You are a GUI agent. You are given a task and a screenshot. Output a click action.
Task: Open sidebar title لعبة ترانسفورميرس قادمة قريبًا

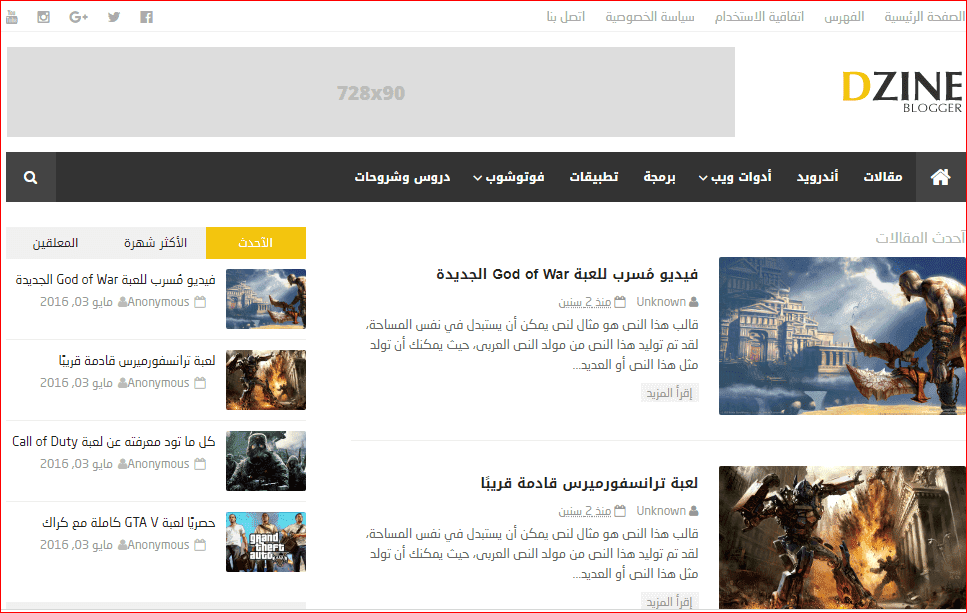coord(137,361)
